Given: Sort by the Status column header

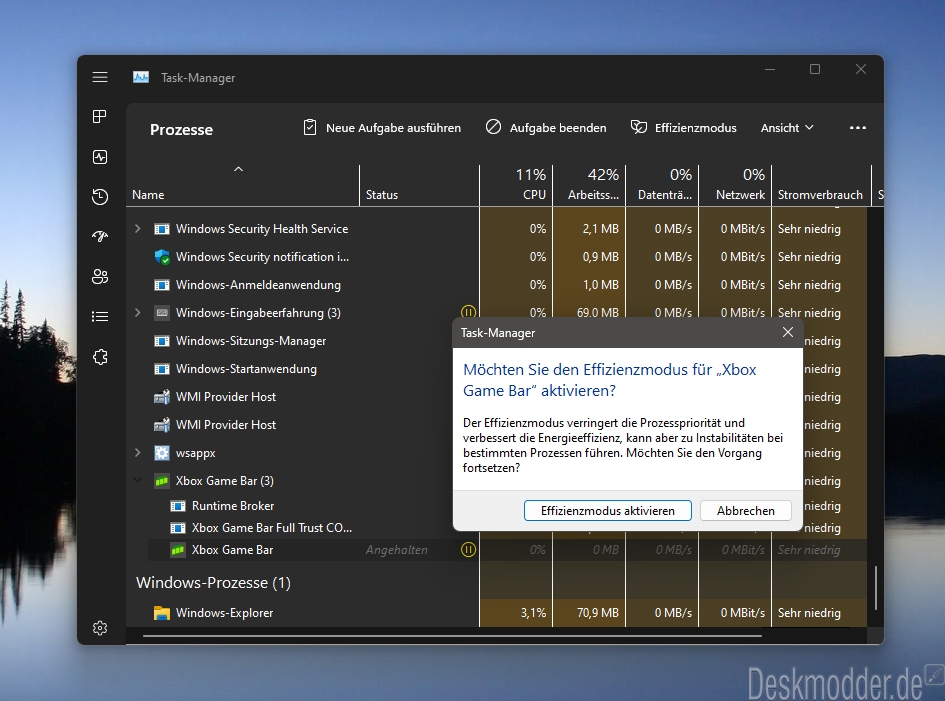Looking at the screenshot, I should [419, 186].
